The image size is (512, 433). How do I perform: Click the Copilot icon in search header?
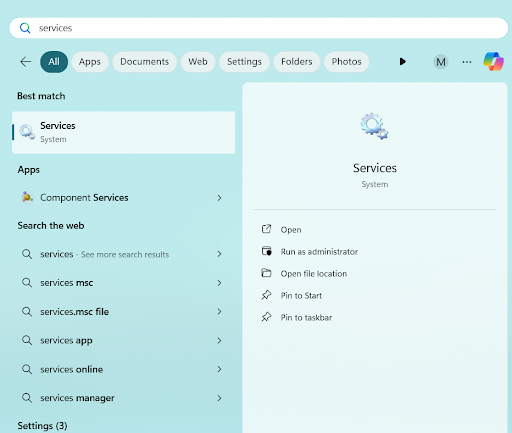coord(494,61)
